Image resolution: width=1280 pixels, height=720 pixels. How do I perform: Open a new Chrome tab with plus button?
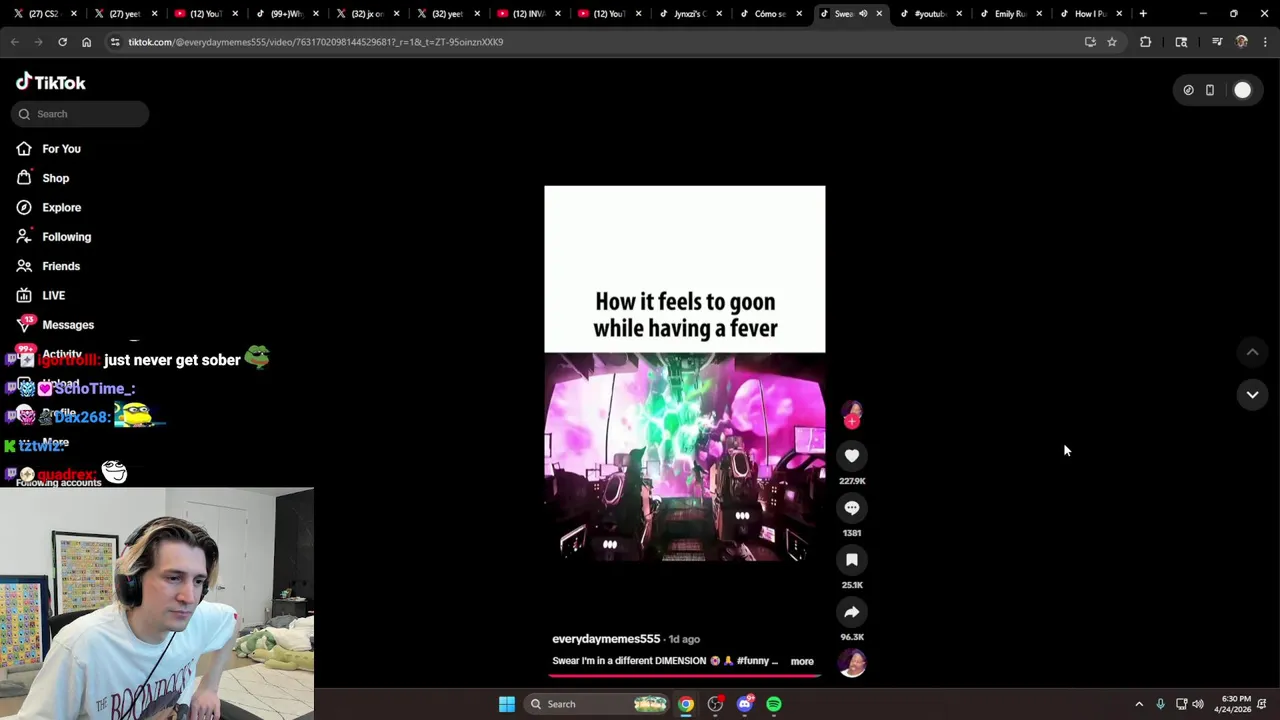tap(1143, 14)
